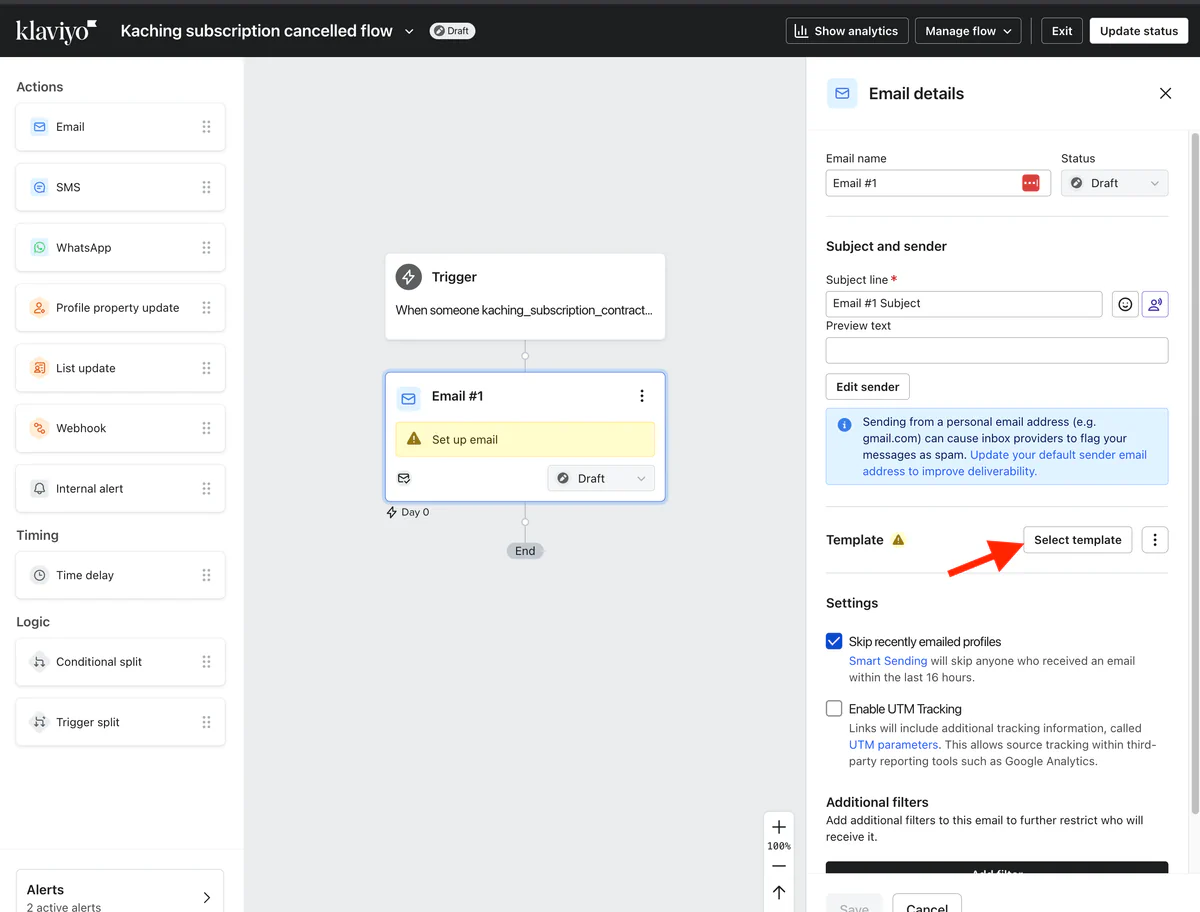Viewport: 1200px width, 912px height.
Task: Enable UTM Tracking checkbox
Action: tap(834, 708)
